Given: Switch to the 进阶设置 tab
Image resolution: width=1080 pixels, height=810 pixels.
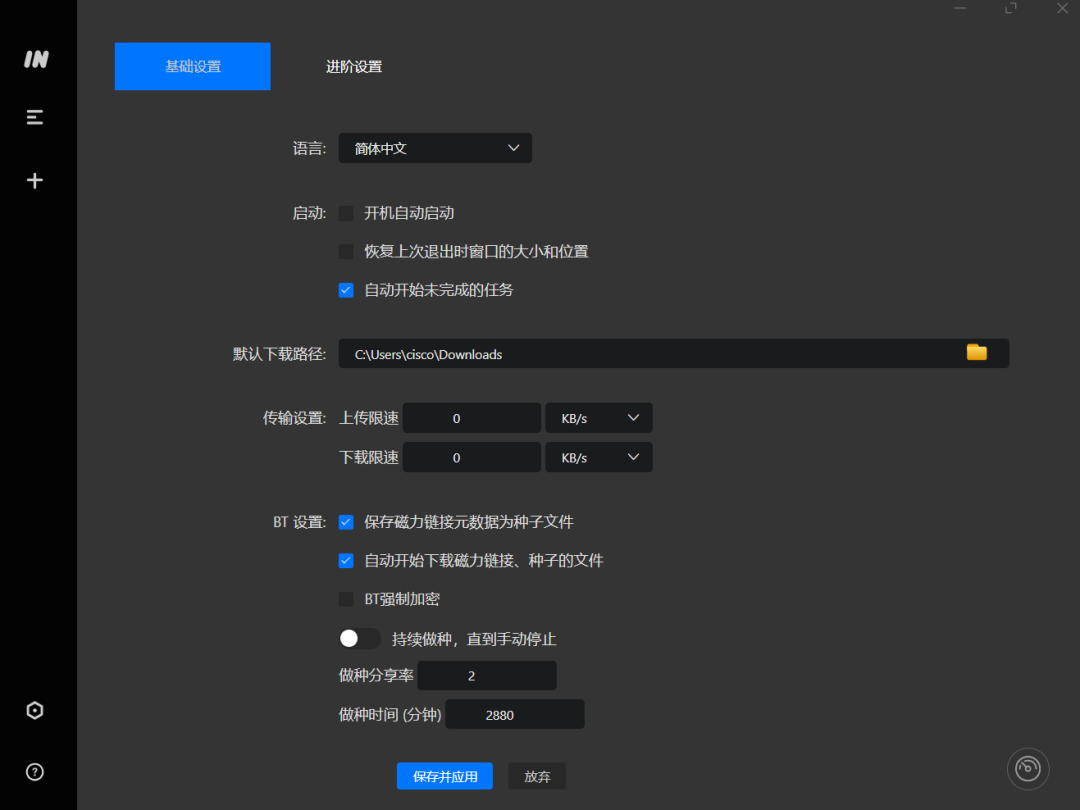Looking at the screenshot, I should pos(353,66).
